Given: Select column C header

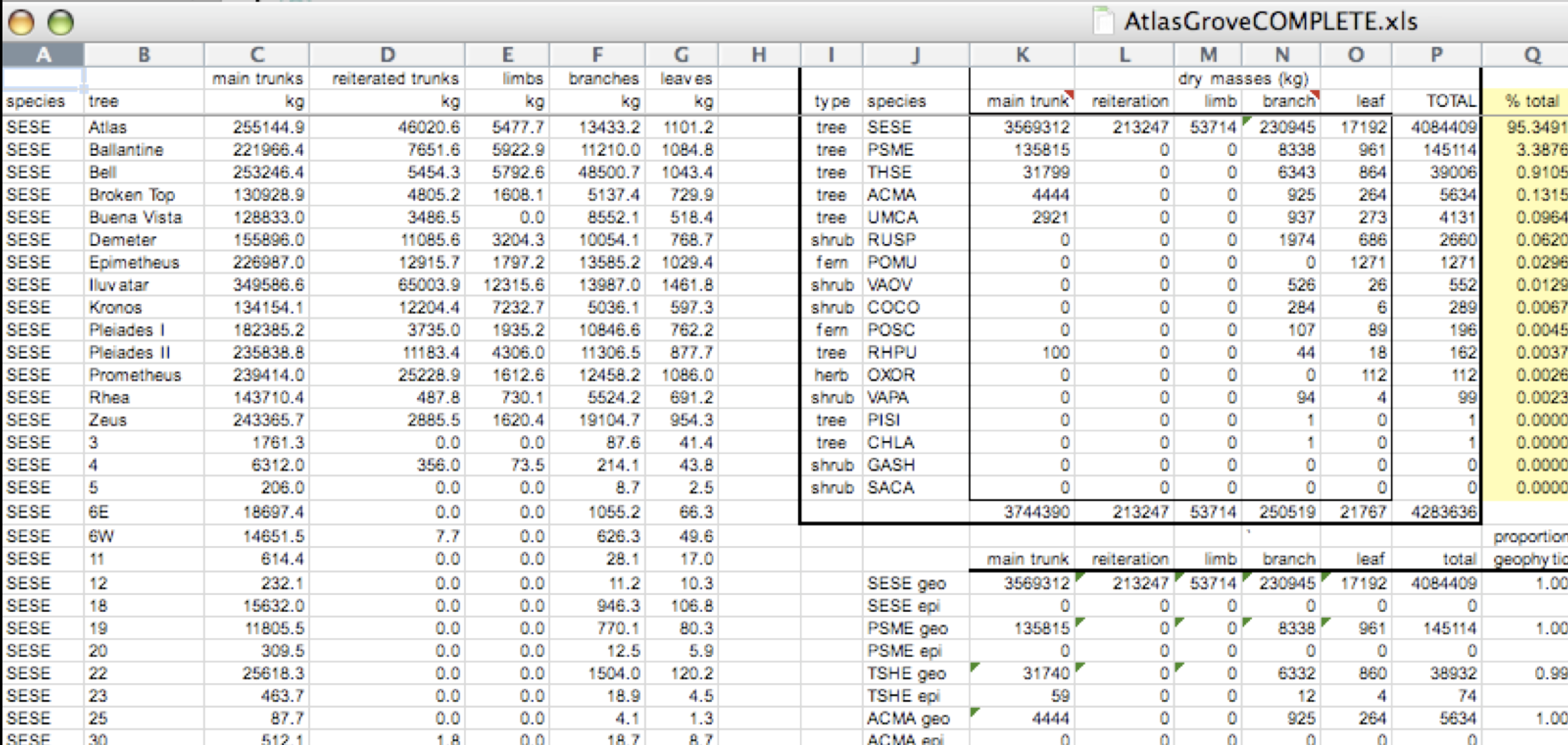Looking at the screenshot, I should [257, 55].
